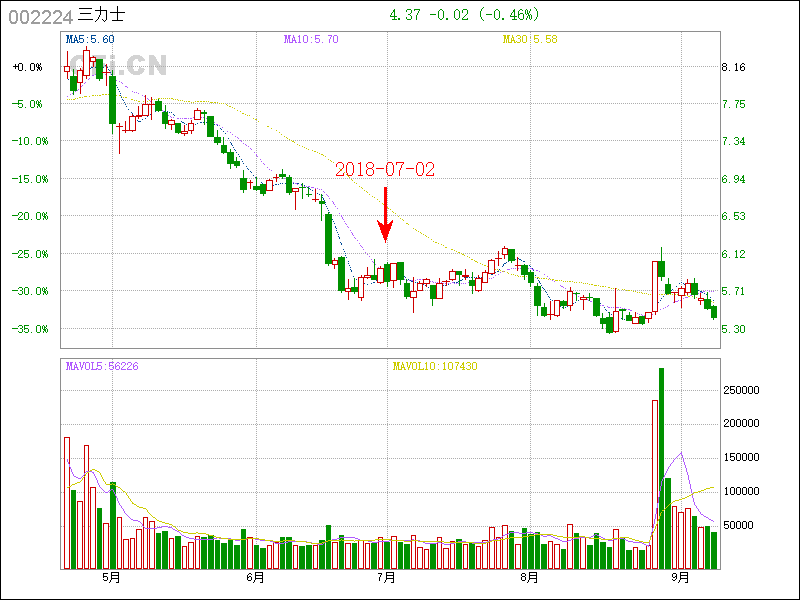800x600 pixels.
Task: Select the 5月 label on time axis
Action: (111, 577)
